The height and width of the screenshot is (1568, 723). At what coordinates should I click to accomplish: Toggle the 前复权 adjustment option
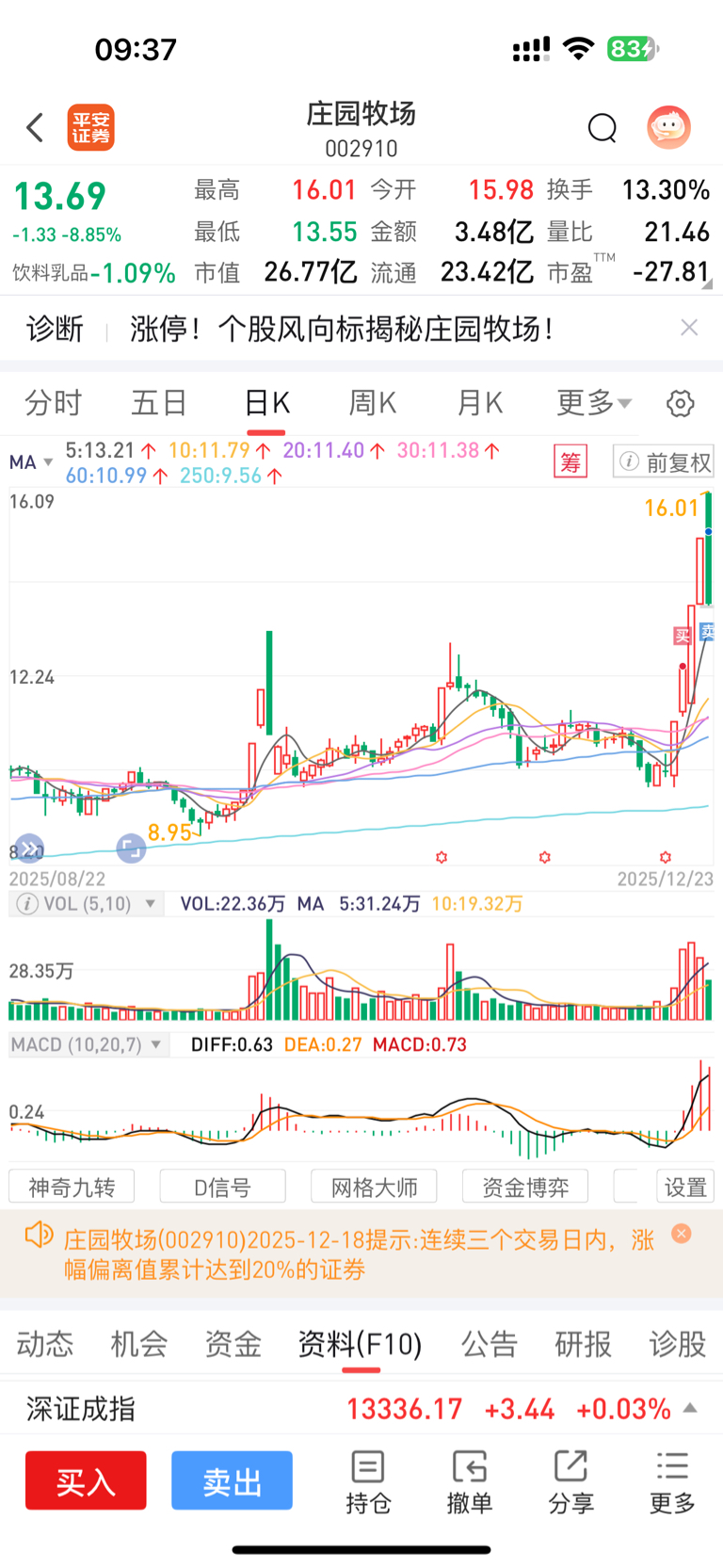pyautogui.click(x=664, y=461)
